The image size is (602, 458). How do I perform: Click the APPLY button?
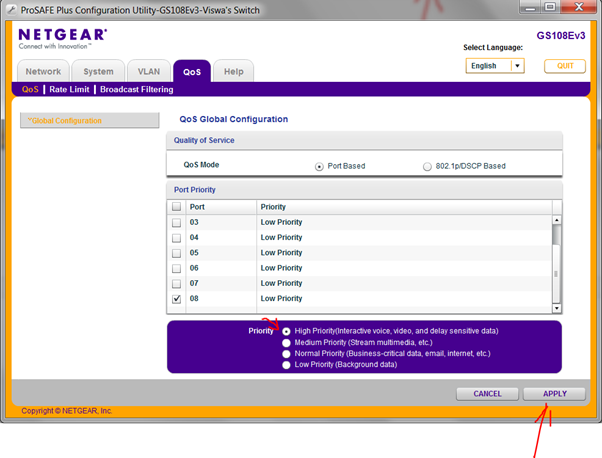point(554,394)
